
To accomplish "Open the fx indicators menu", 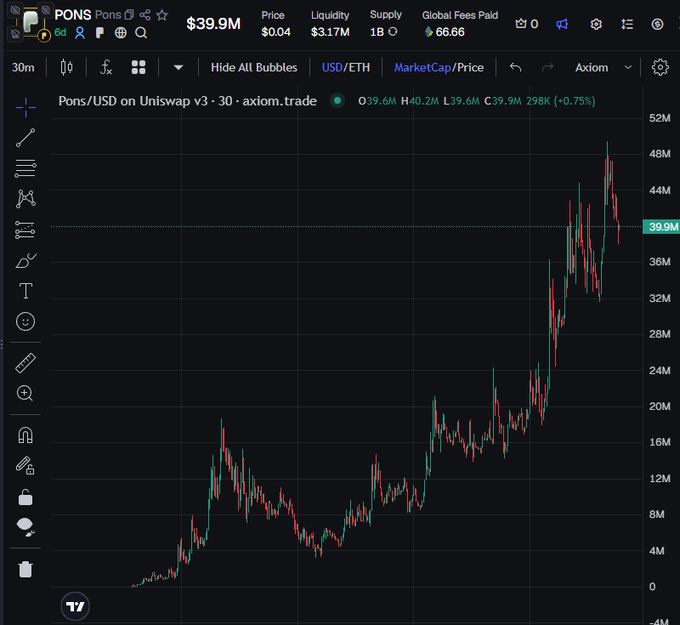I will click(x=106, y=67).
